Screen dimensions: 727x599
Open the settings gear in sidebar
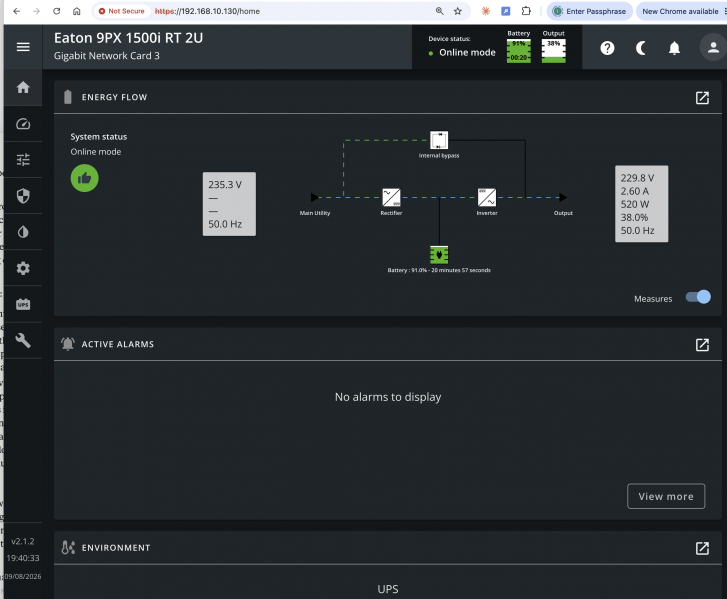(23, 268)
